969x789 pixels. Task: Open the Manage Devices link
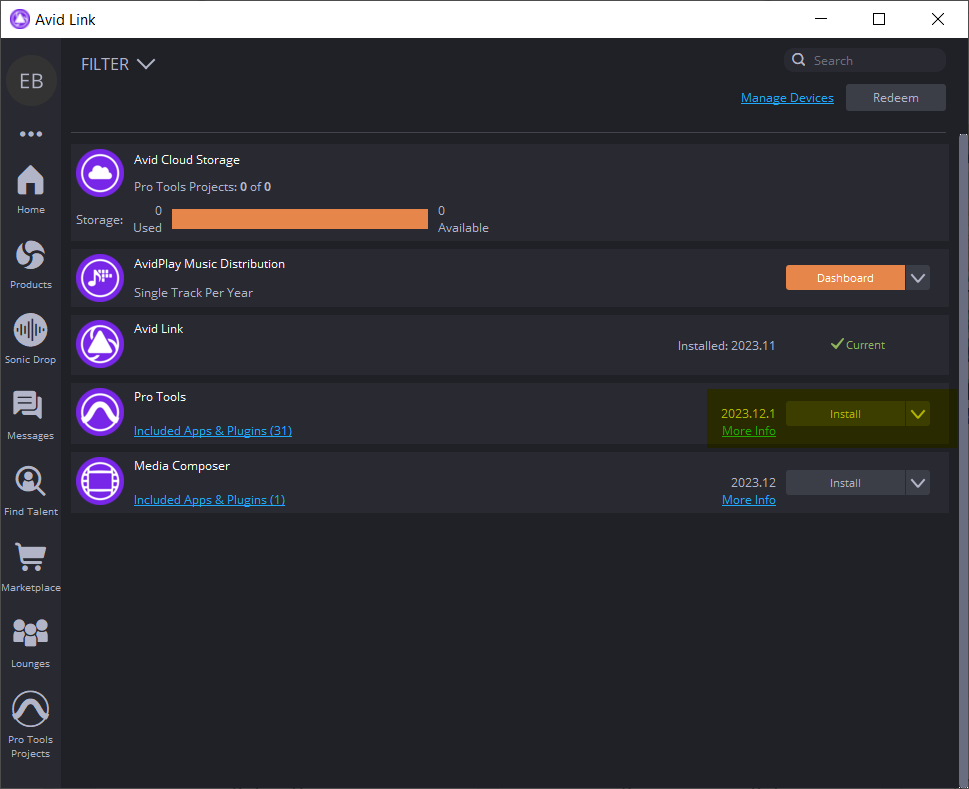(787, 98)
